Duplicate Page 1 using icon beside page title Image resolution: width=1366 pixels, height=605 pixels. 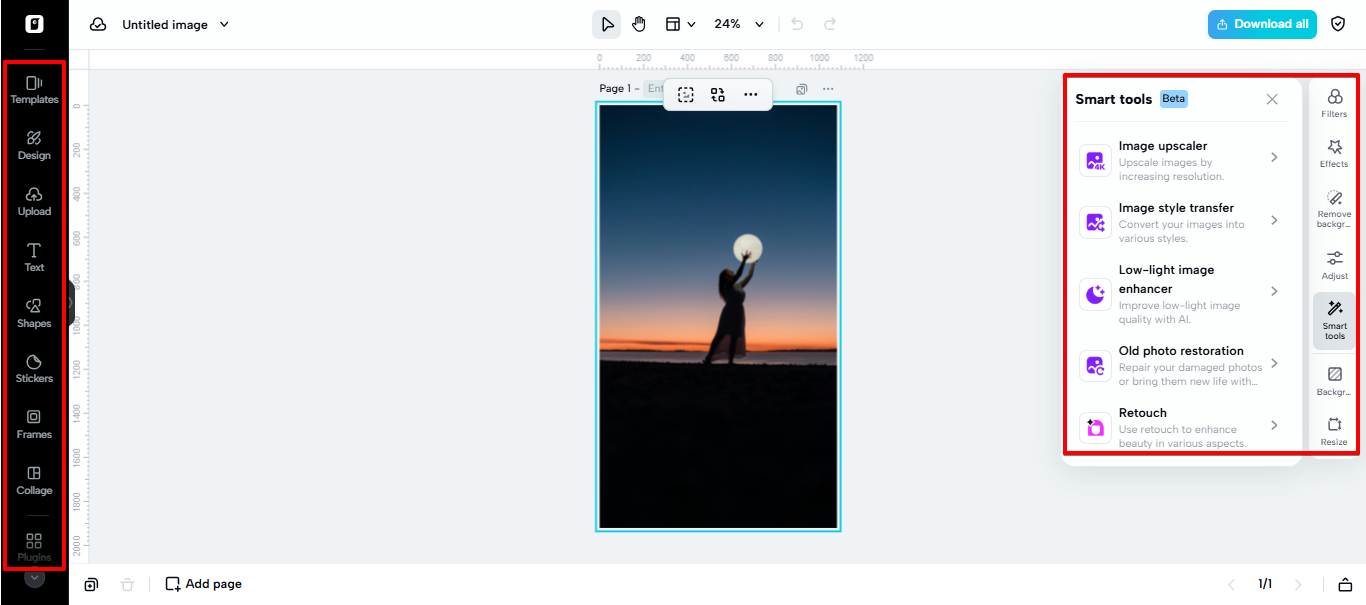(801, 89)
